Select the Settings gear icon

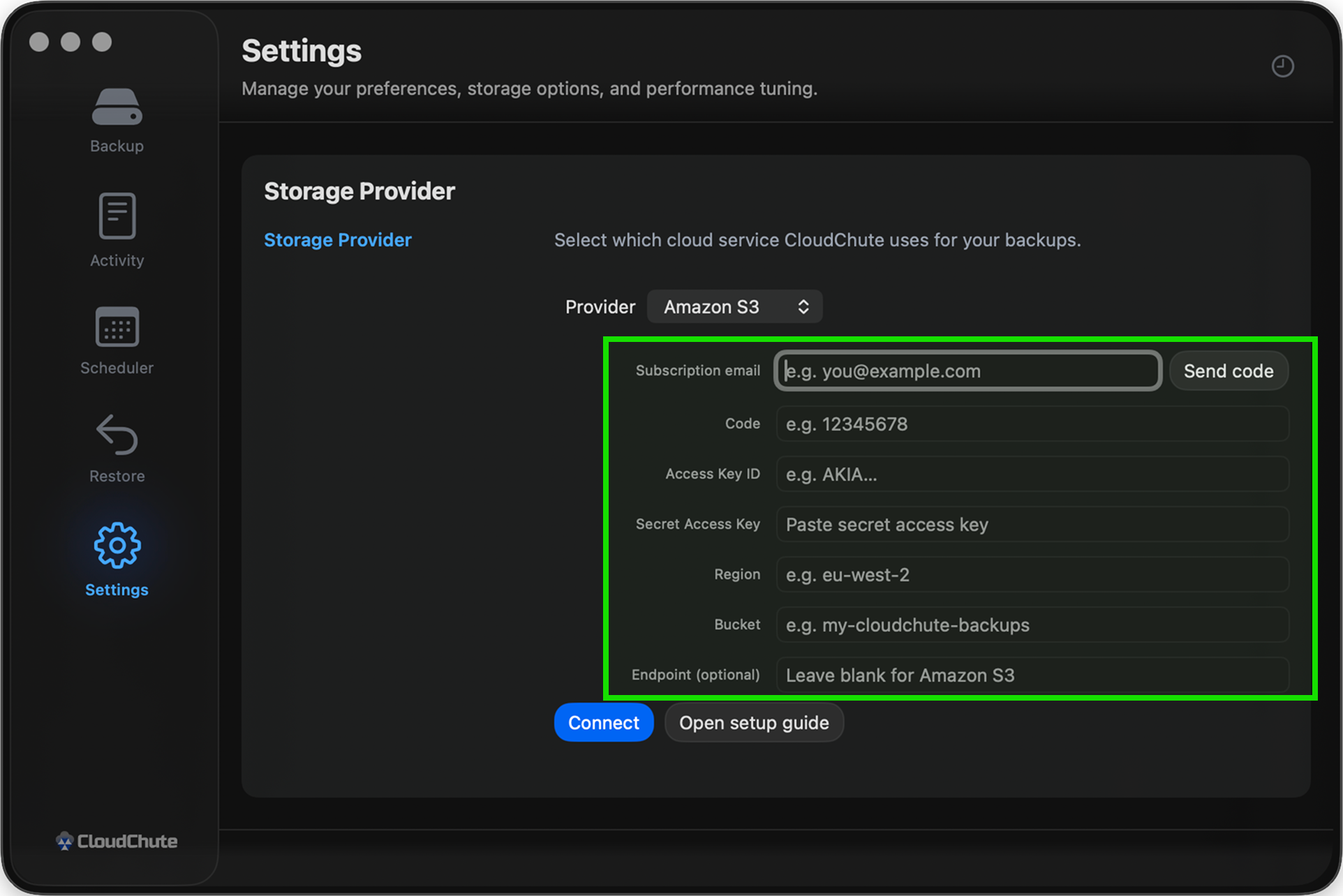[117, 545]
